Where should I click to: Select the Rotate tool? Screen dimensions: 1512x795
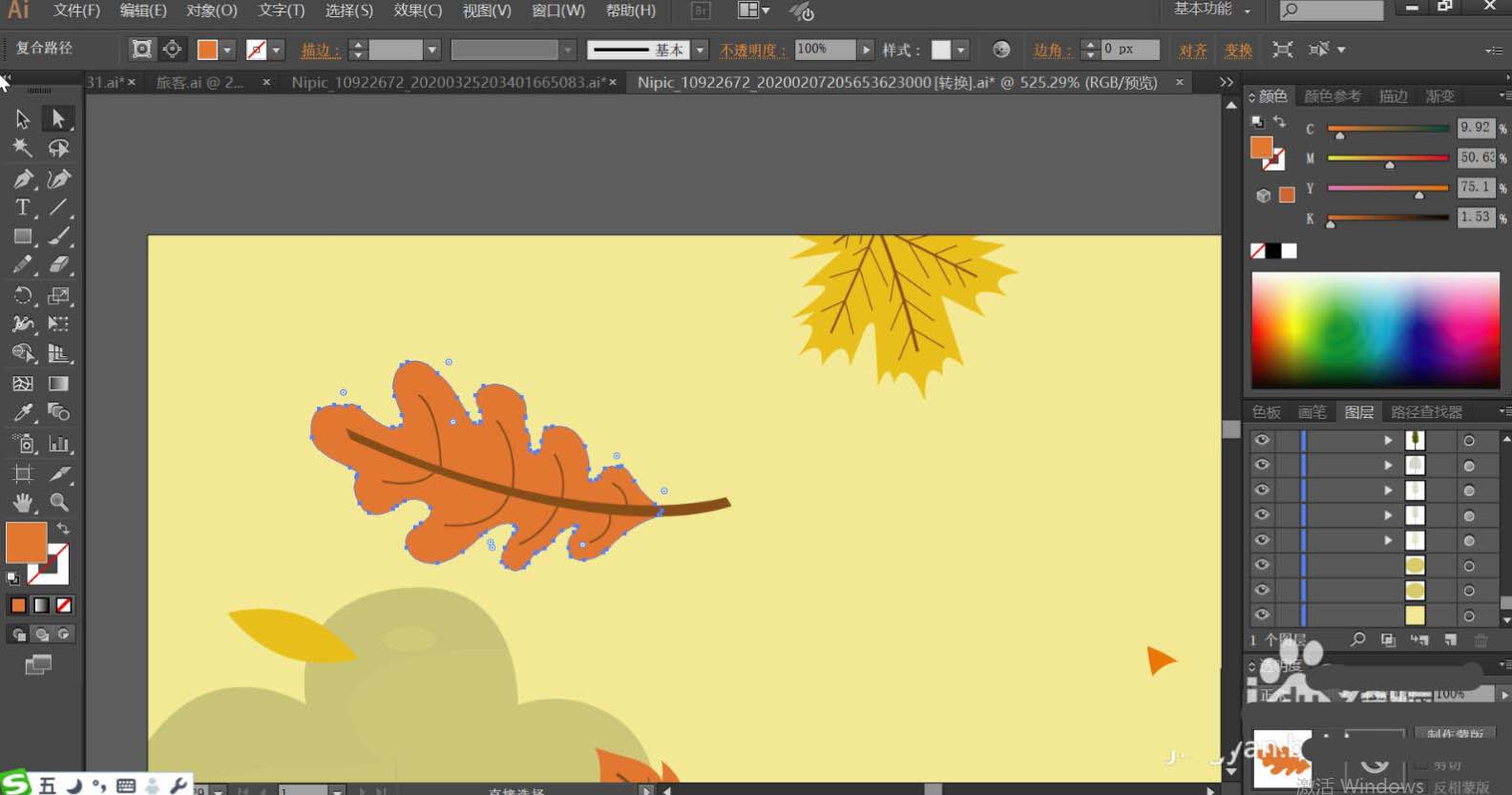point(22,296)
